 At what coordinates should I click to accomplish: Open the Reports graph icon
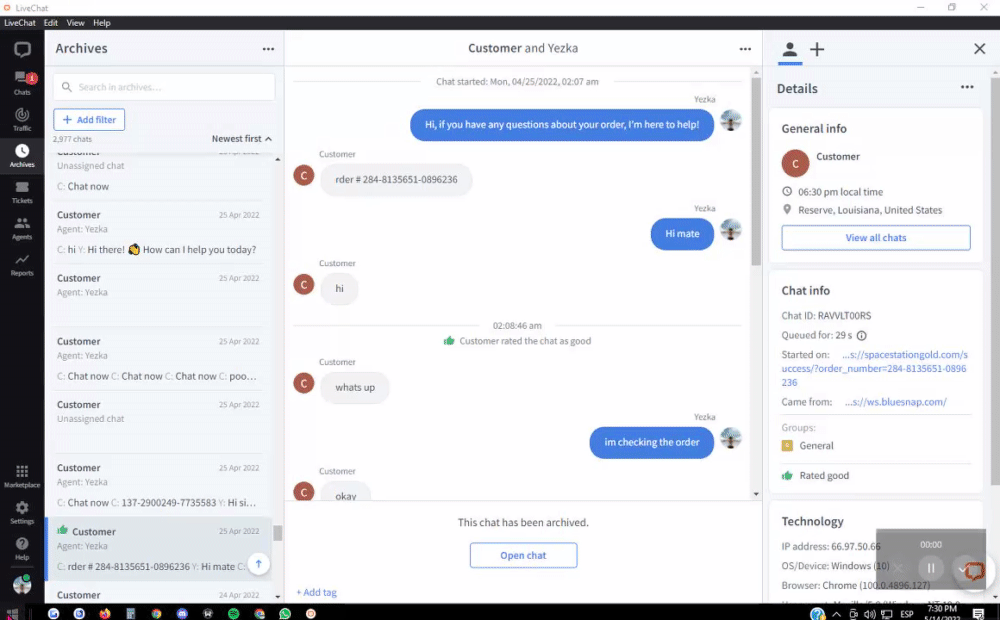tap(22, 260)
